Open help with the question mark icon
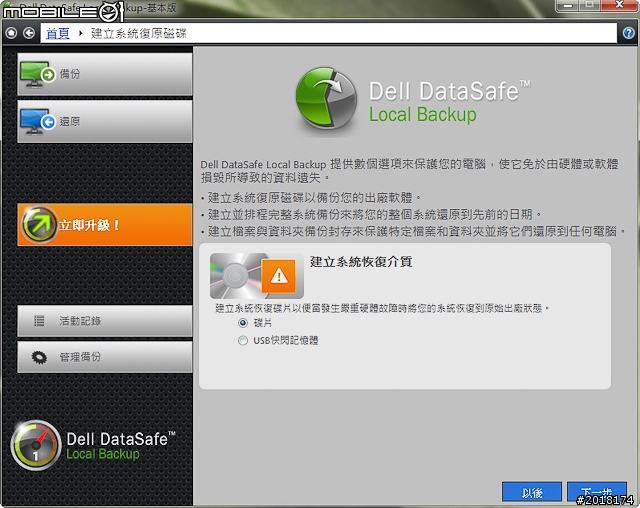This screenshot has height=508, width=640. tap(629, 33)
